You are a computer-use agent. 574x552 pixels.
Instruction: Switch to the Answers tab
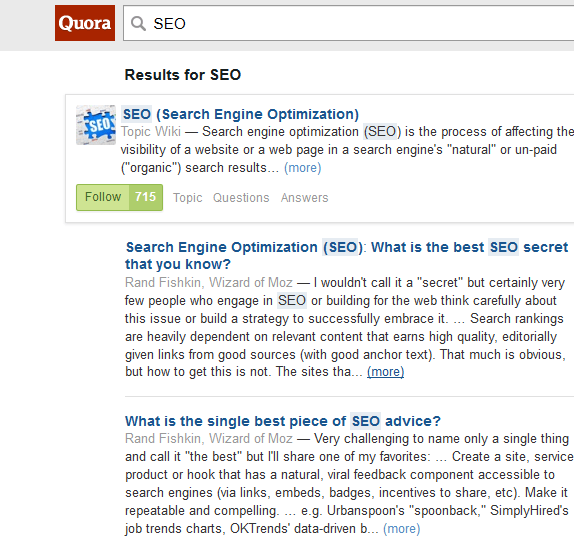tap(304, 198)
